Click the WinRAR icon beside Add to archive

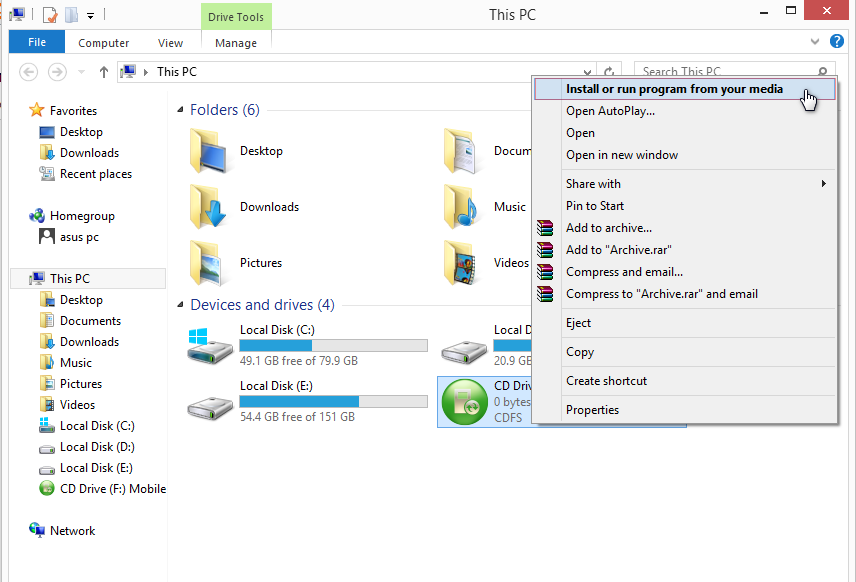tap(545, 228)
